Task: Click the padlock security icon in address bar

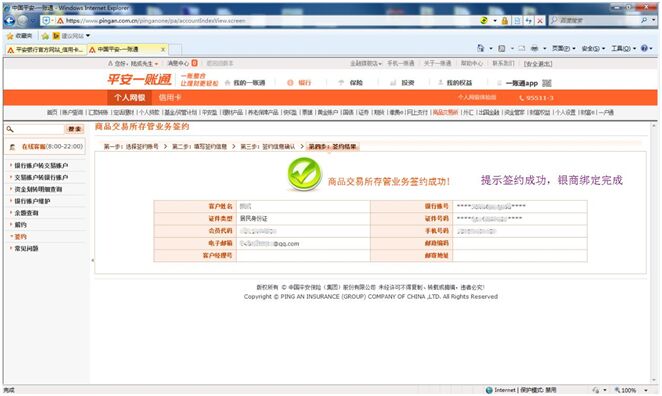Action: pyautogui.click(x=505, y=20)
